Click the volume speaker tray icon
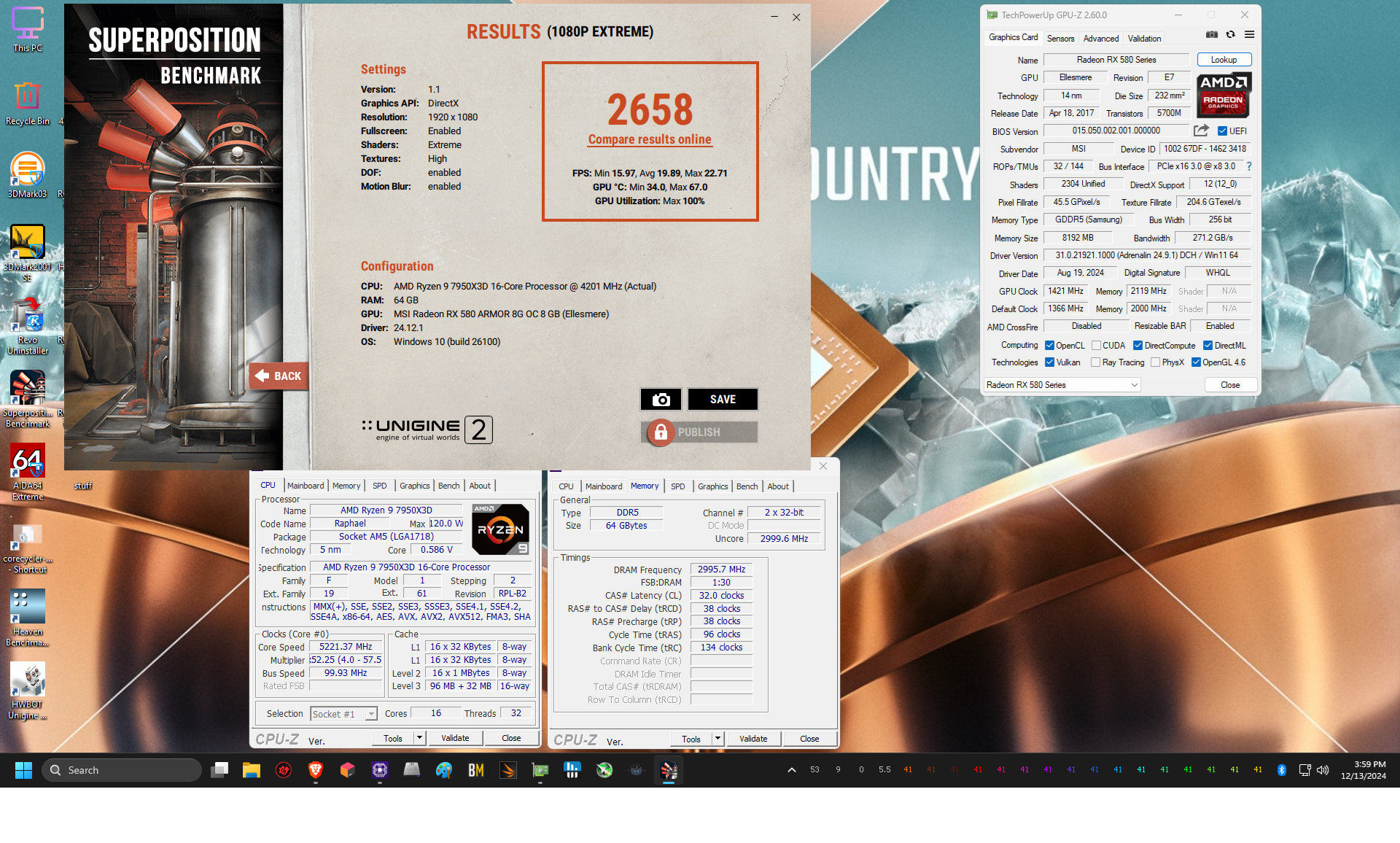The image size is (1400, 843). 1323,770
